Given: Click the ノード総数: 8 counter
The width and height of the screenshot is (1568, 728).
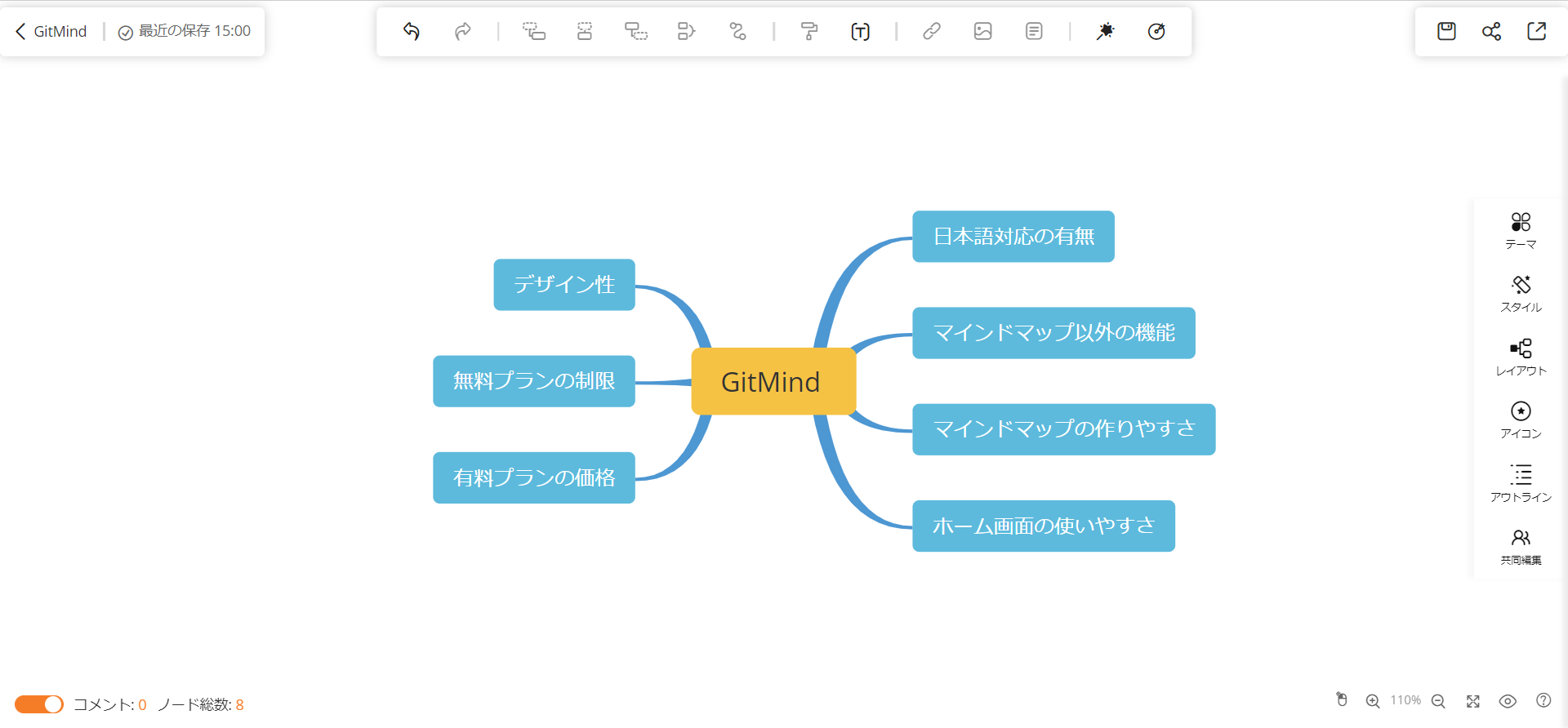Looking at the screenshot, I should [x=200, y=704].
